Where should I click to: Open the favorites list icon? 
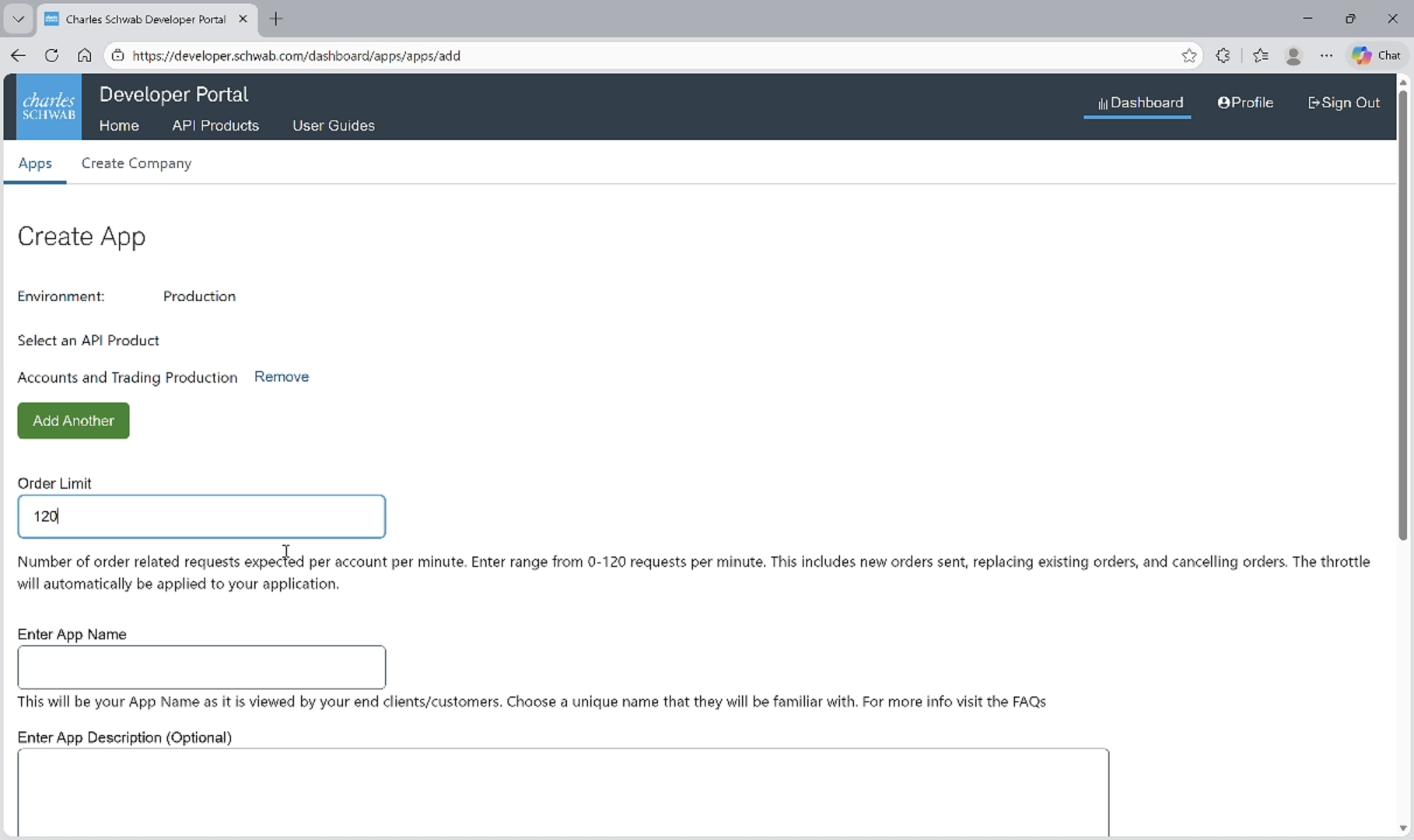coord(1260,55)
